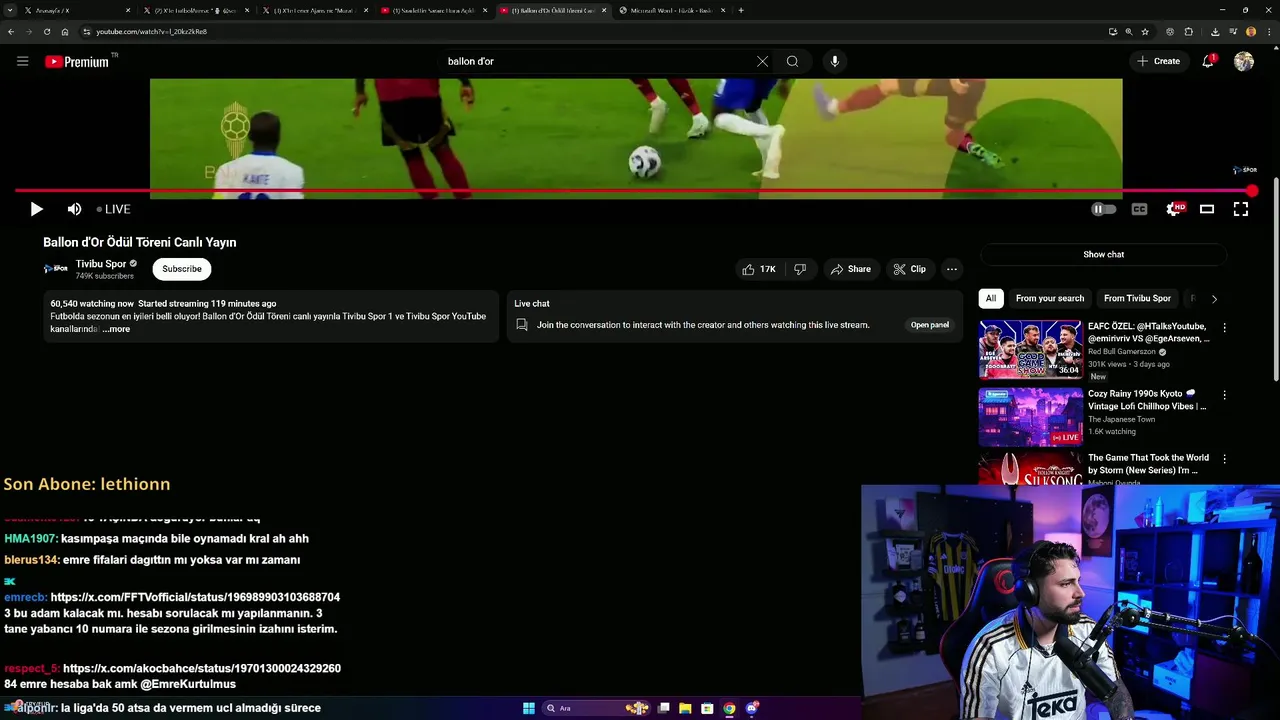Click the taskbar 'Ara' search box
The image size is (1280, 720).
click(595, 708)
